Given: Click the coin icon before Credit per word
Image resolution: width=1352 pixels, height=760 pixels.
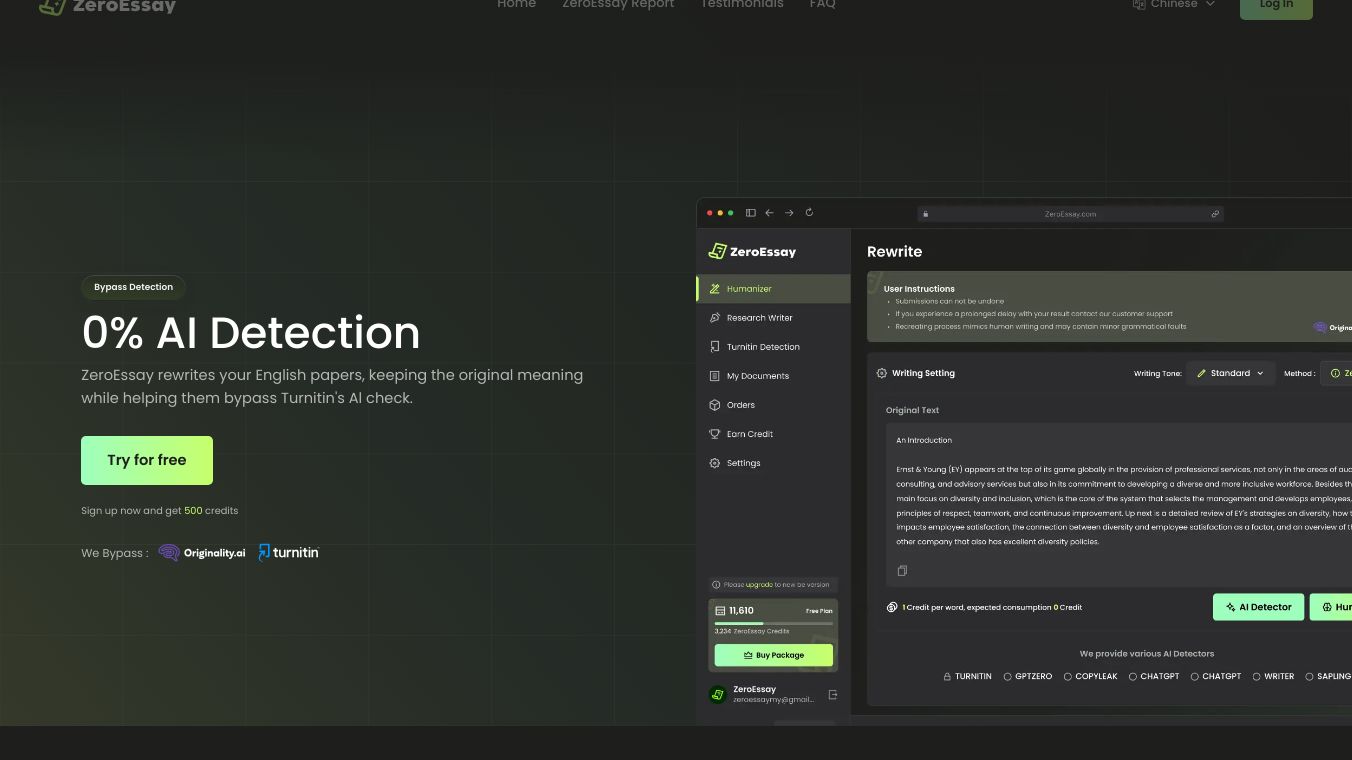Looking at the screenshot, I should coord(892,607).
